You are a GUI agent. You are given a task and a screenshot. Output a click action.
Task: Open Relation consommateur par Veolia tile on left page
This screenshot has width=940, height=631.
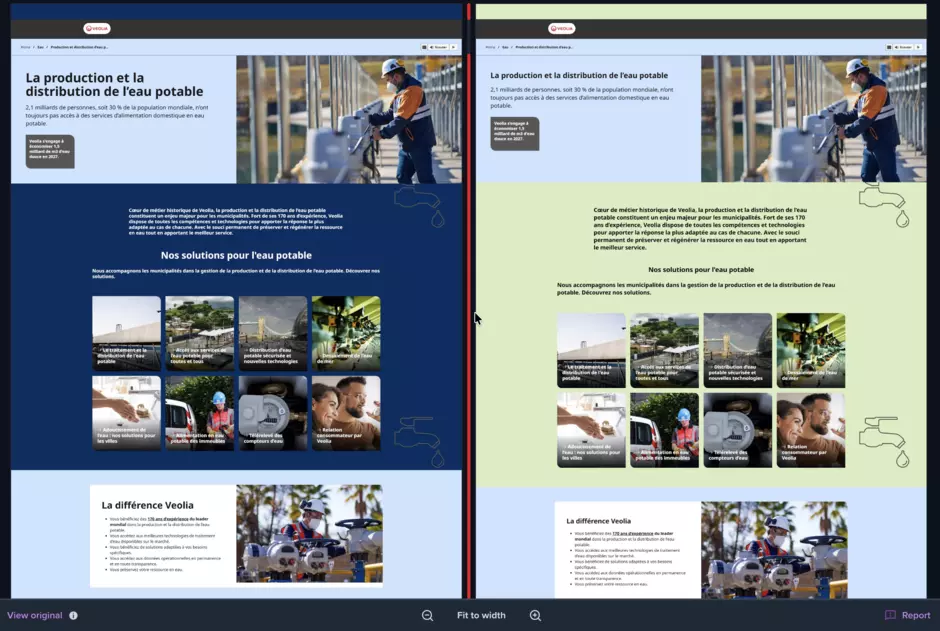click(346, 413)
